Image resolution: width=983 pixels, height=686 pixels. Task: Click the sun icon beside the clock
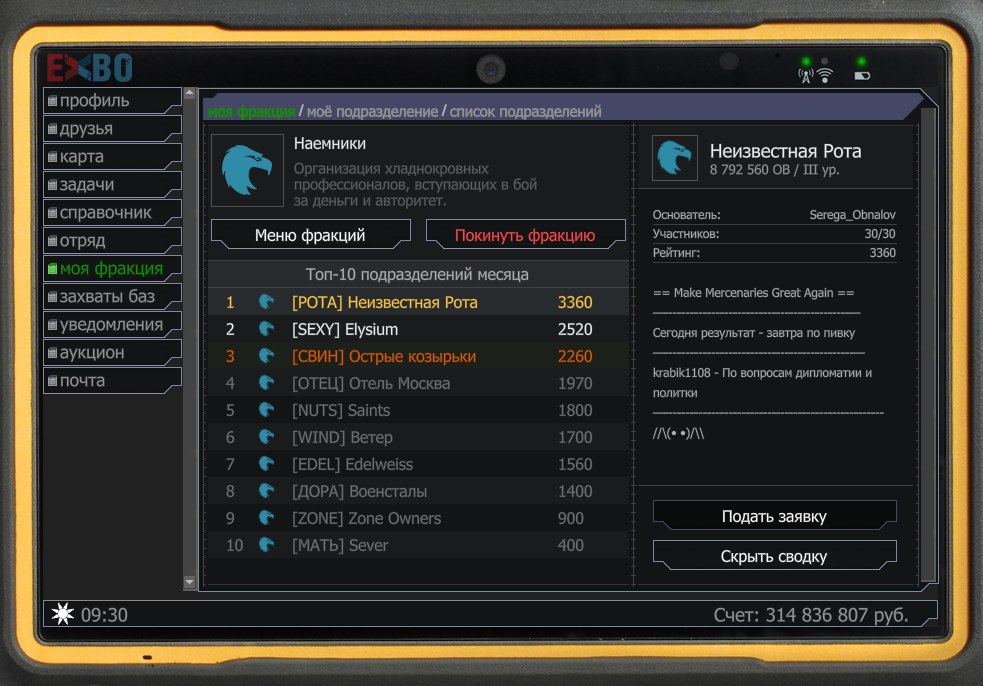pos(62,615)
